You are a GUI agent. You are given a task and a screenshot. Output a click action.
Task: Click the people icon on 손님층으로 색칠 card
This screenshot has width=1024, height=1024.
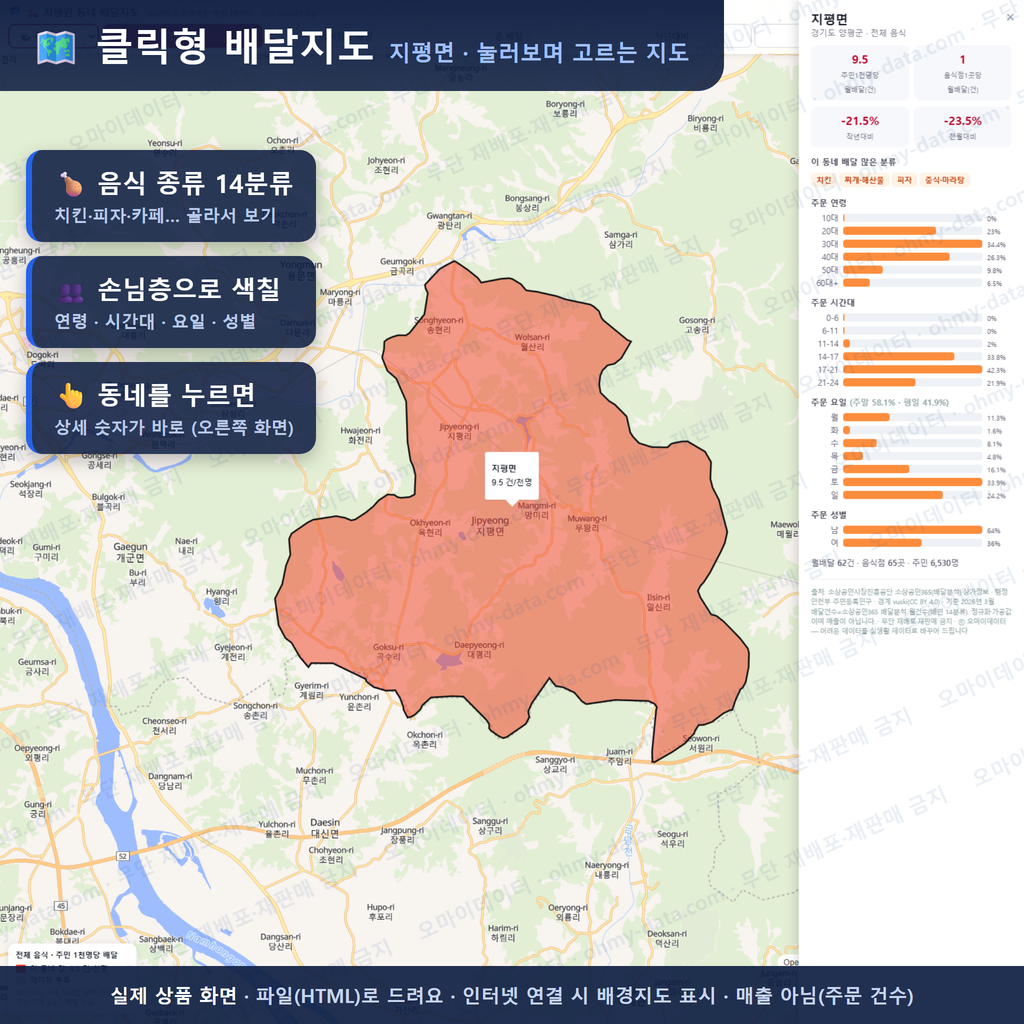tap(71, 292)
